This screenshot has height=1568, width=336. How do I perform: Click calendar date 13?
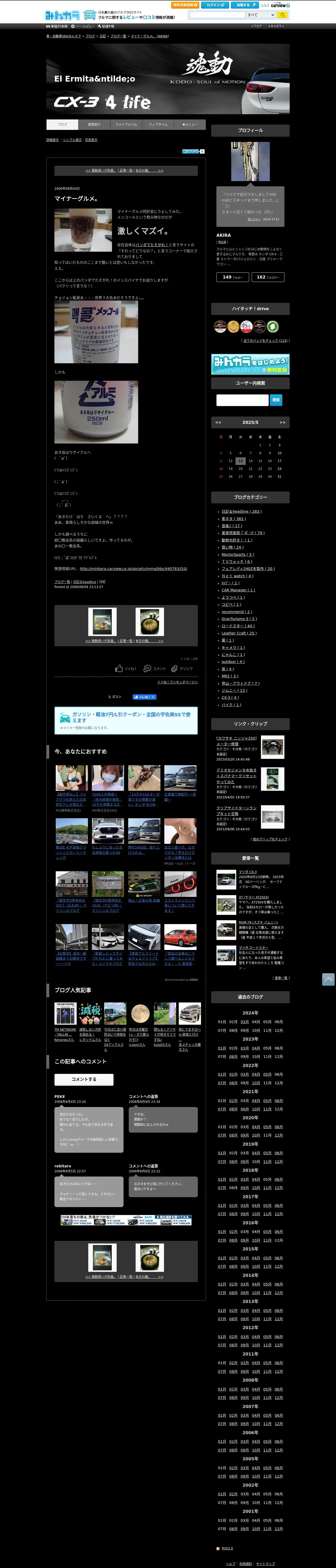240,461
